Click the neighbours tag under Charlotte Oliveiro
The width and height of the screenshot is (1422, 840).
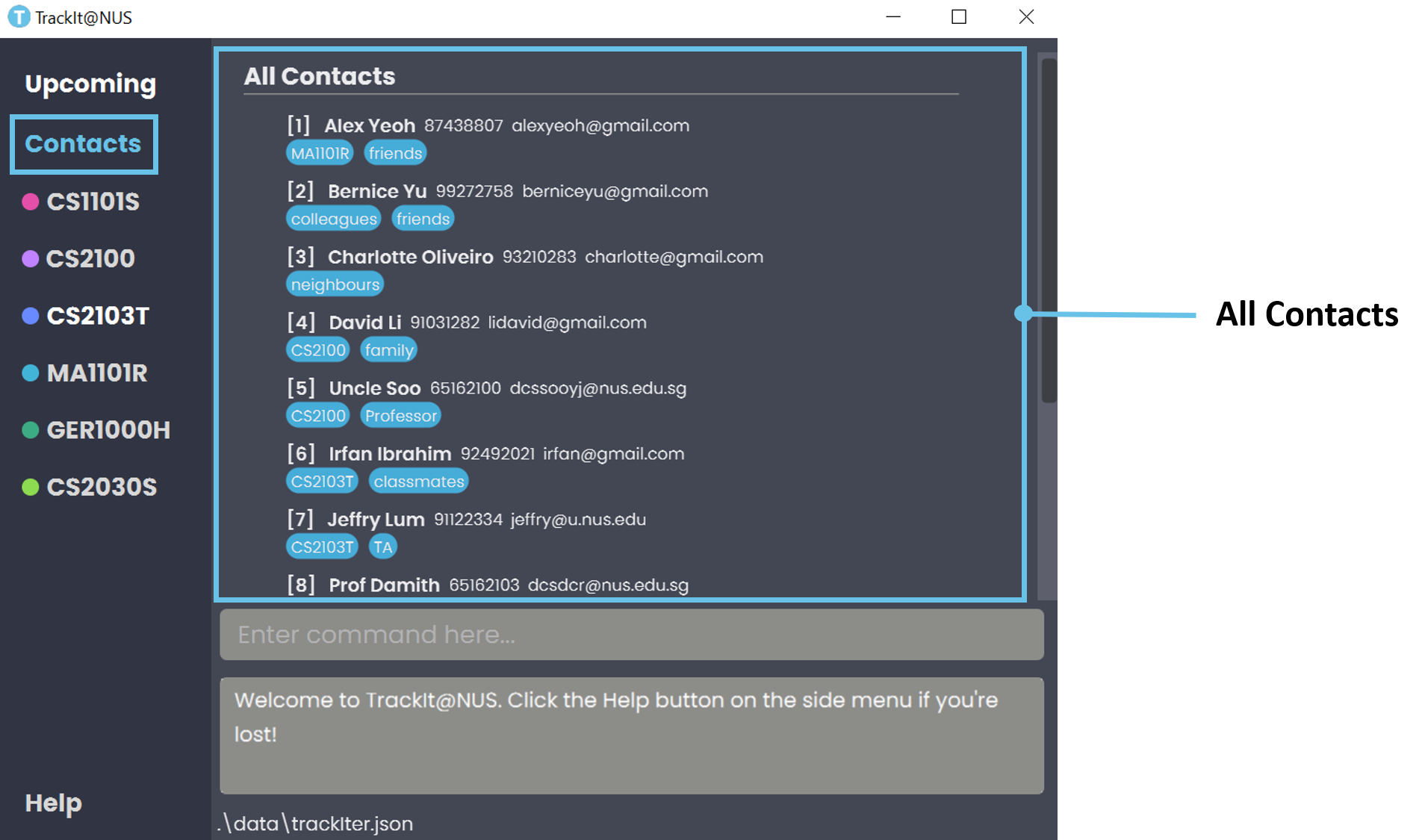pyautogui.click(x=335, y=284)
